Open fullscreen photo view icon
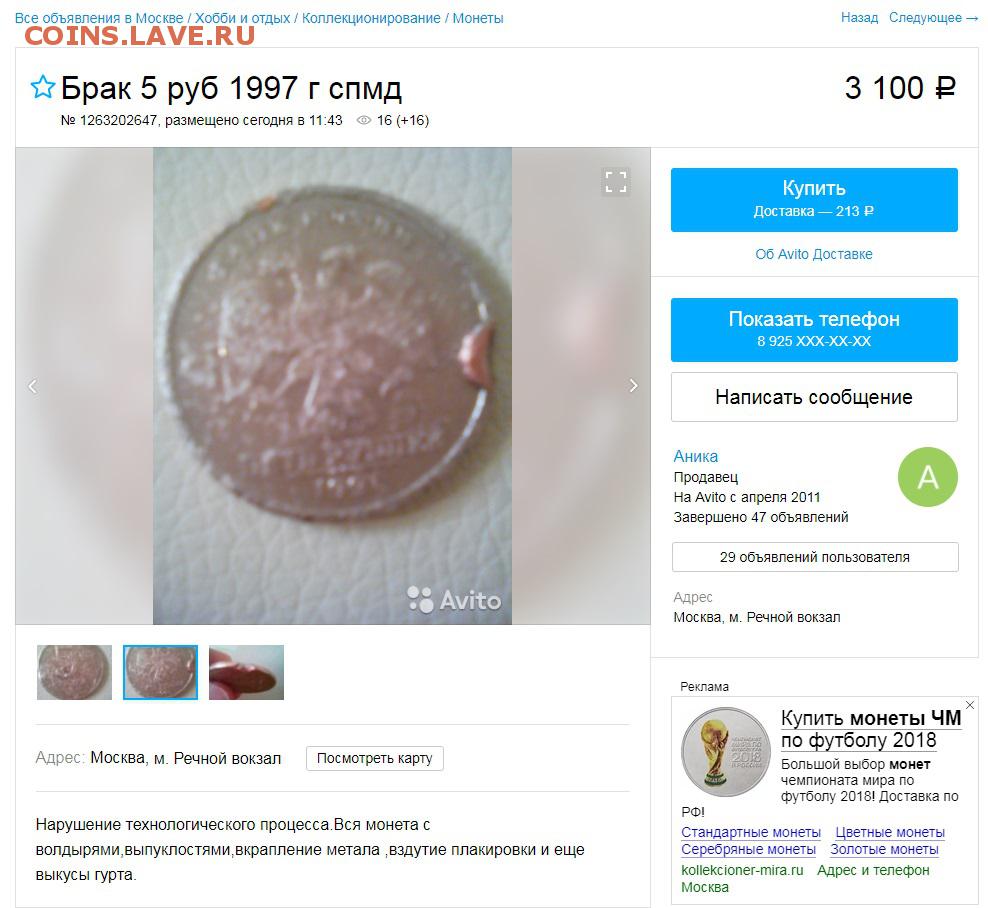The width and height of the screenshot is (988, 908). click(x=616, y=181)
